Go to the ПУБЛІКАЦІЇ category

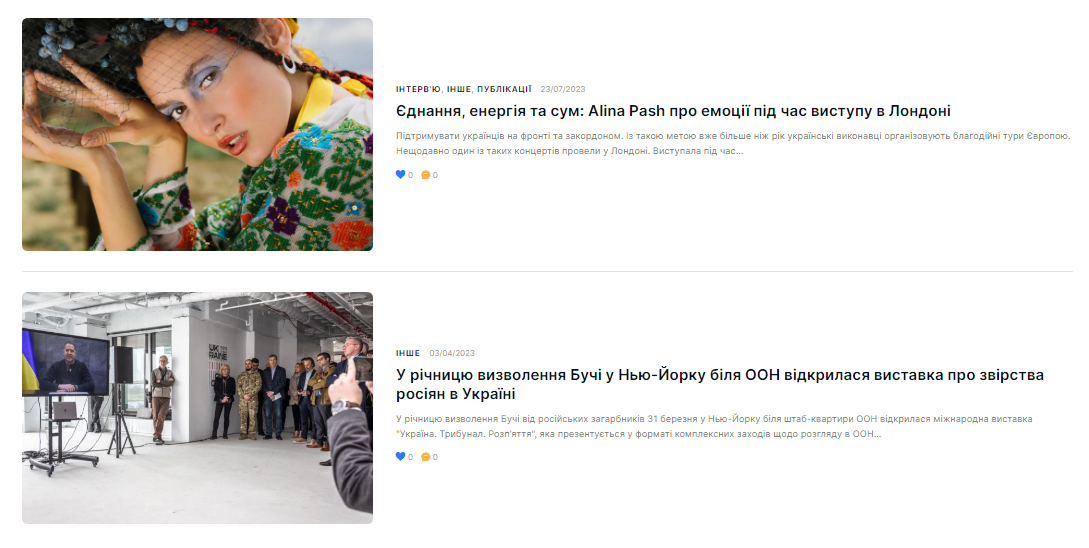[504, 89]
